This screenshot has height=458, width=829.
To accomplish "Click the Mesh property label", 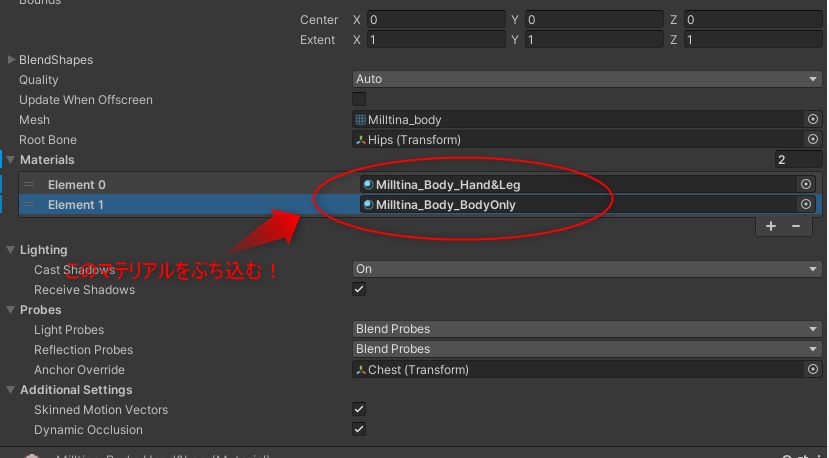I will [x=34, y=120].
